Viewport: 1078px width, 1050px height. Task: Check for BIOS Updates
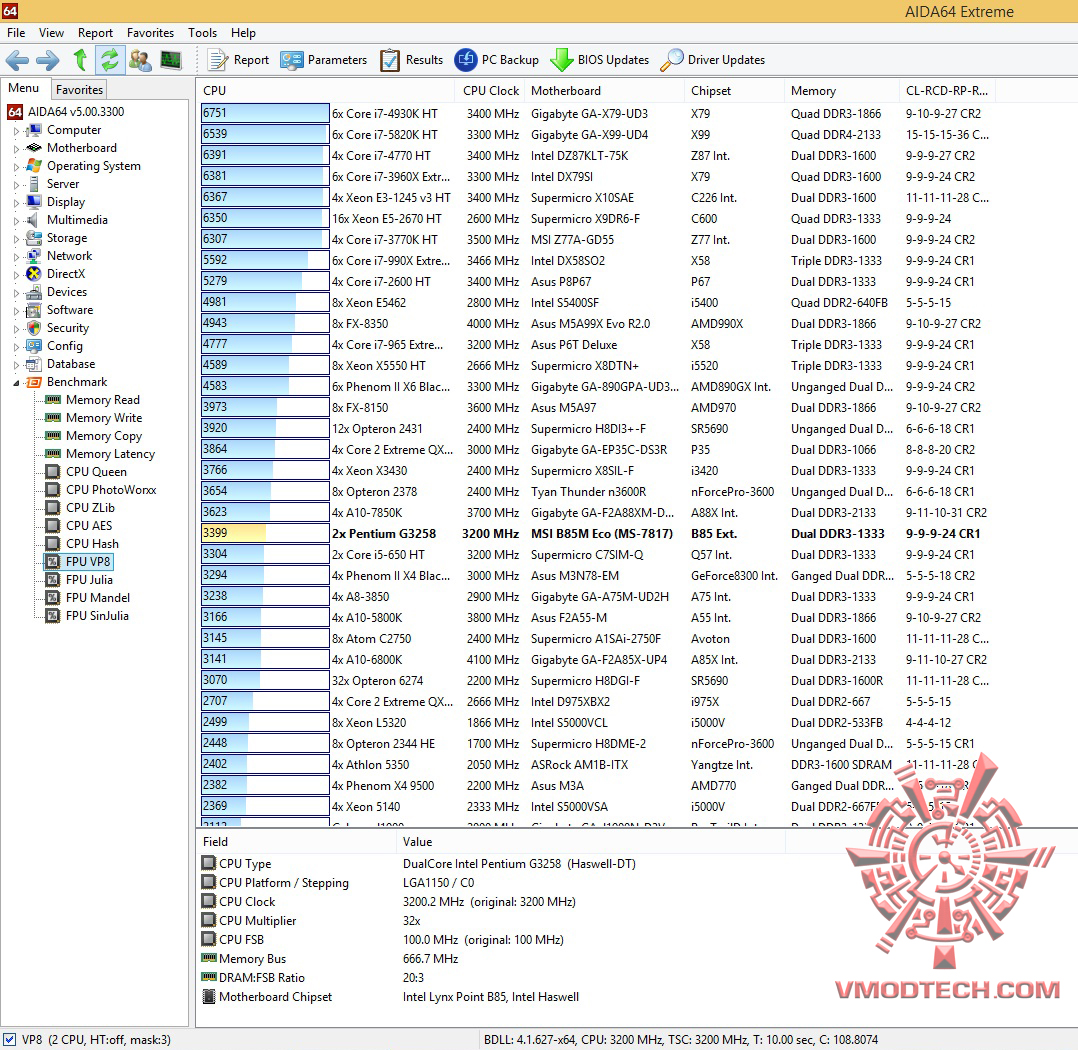click(600, 61)
